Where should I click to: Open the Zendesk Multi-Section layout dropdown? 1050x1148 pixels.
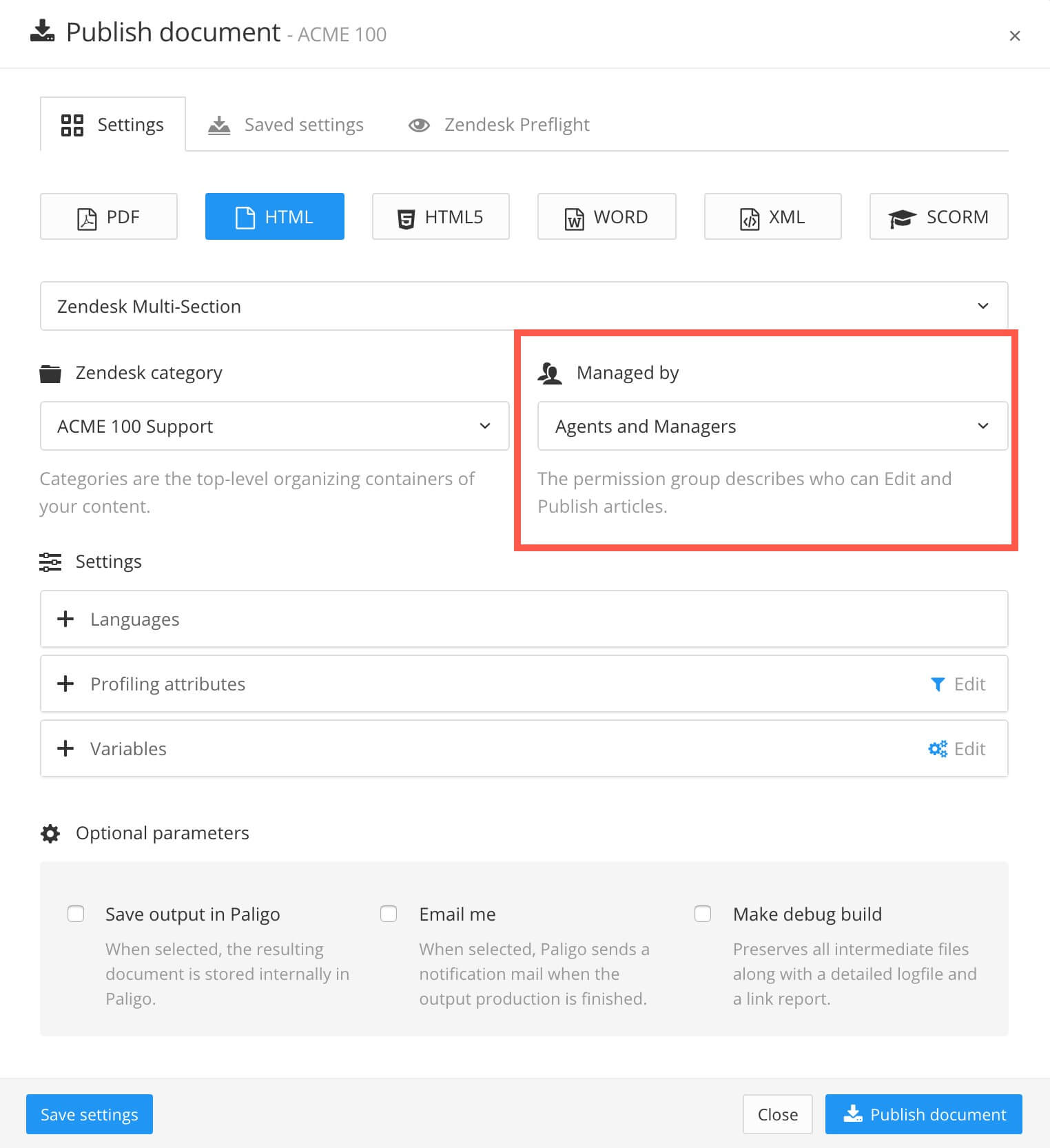click(524, 306)
